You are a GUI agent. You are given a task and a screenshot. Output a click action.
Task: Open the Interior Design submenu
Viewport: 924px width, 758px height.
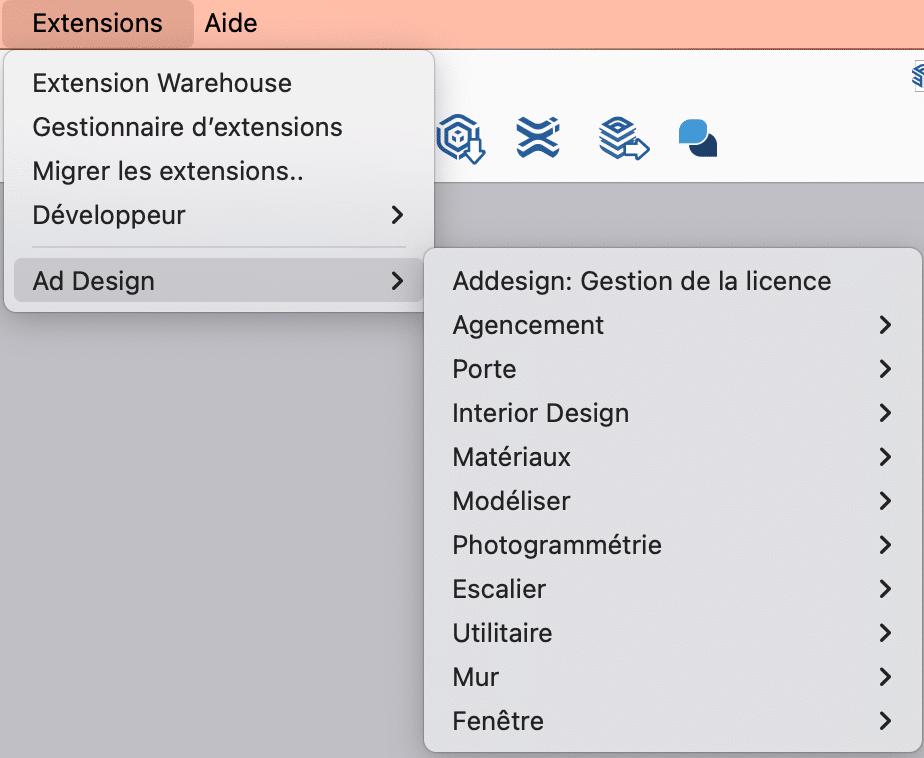[x=541, y=413]
